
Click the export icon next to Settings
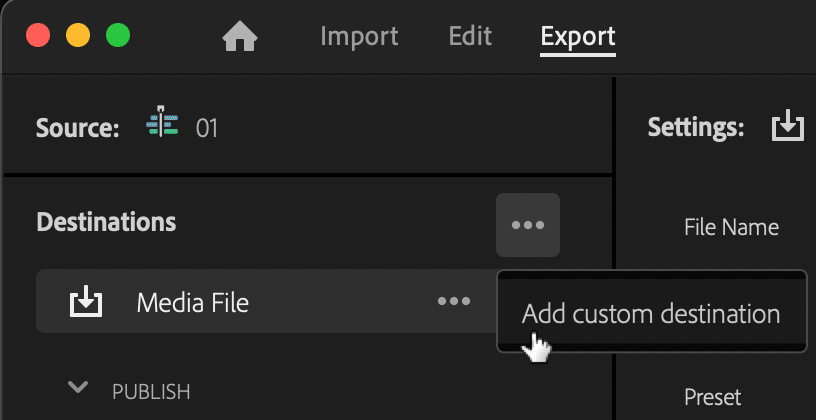[787, 125]
